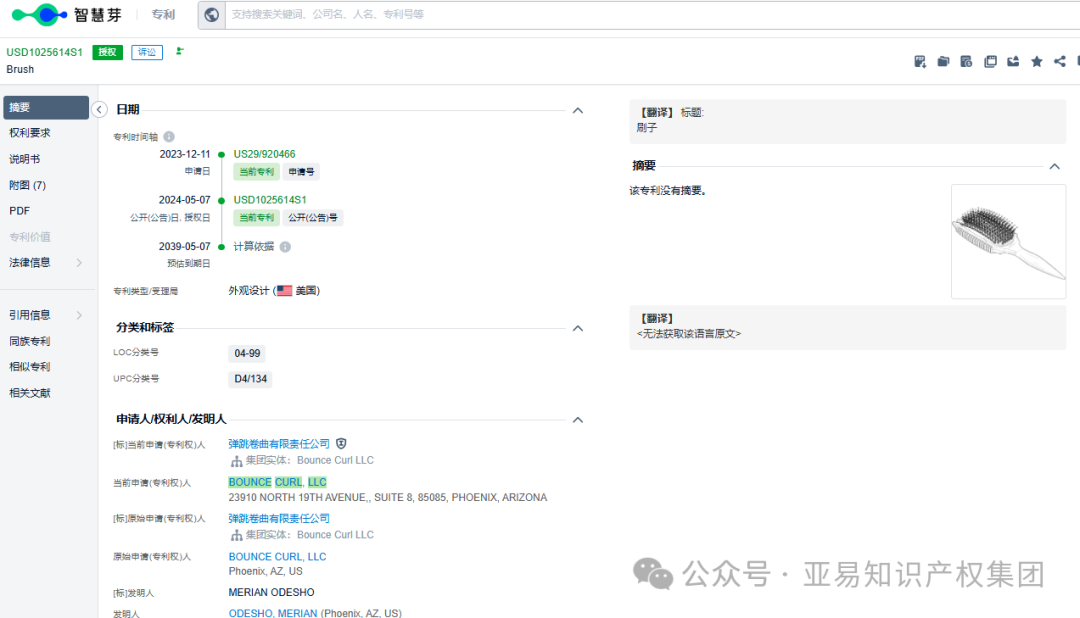Click the flag icon beside the litigation tag
This screenshot has height=618, width=1080.
[180, 51]
